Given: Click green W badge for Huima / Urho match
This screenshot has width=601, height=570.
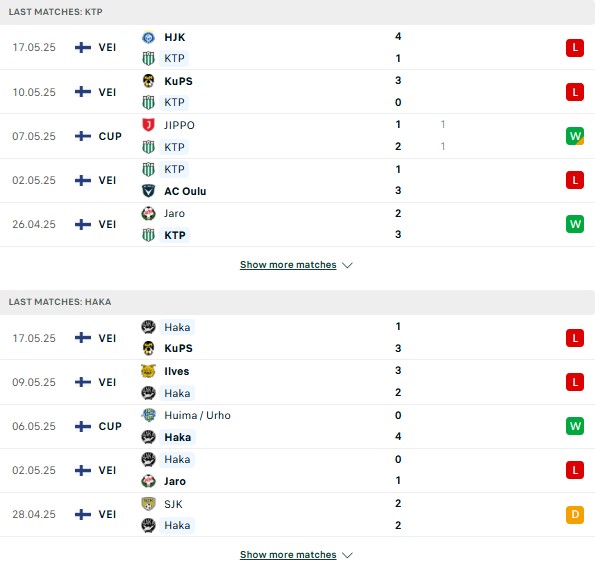Looking at the screenshot, I should tap(575, 426).
